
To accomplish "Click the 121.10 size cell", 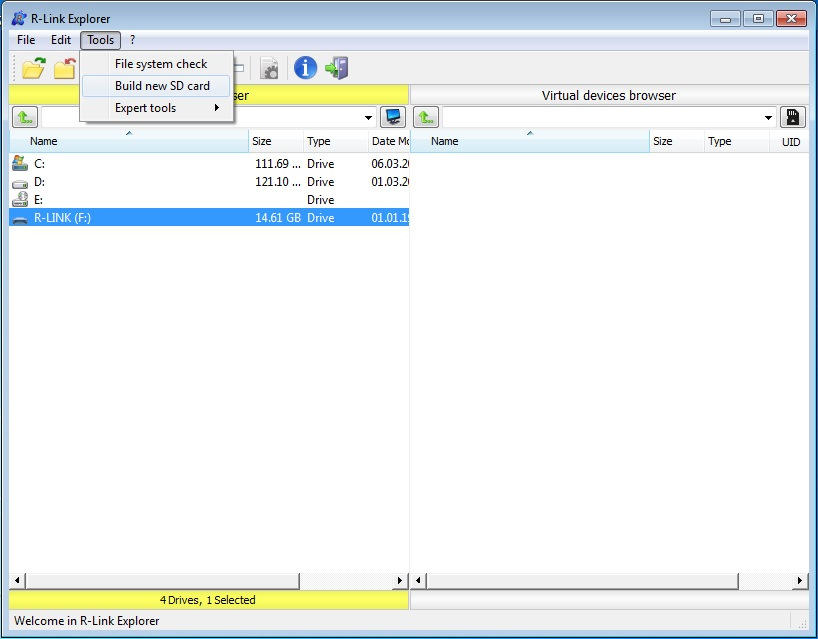I will [x=278, y=182].
